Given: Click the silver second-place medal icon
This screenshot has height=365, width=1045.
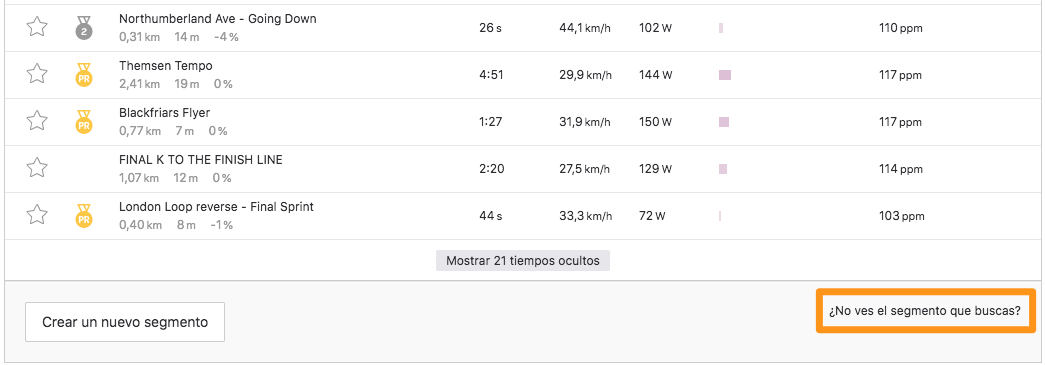Looking at the screenshot, I should tap(84, 28).
